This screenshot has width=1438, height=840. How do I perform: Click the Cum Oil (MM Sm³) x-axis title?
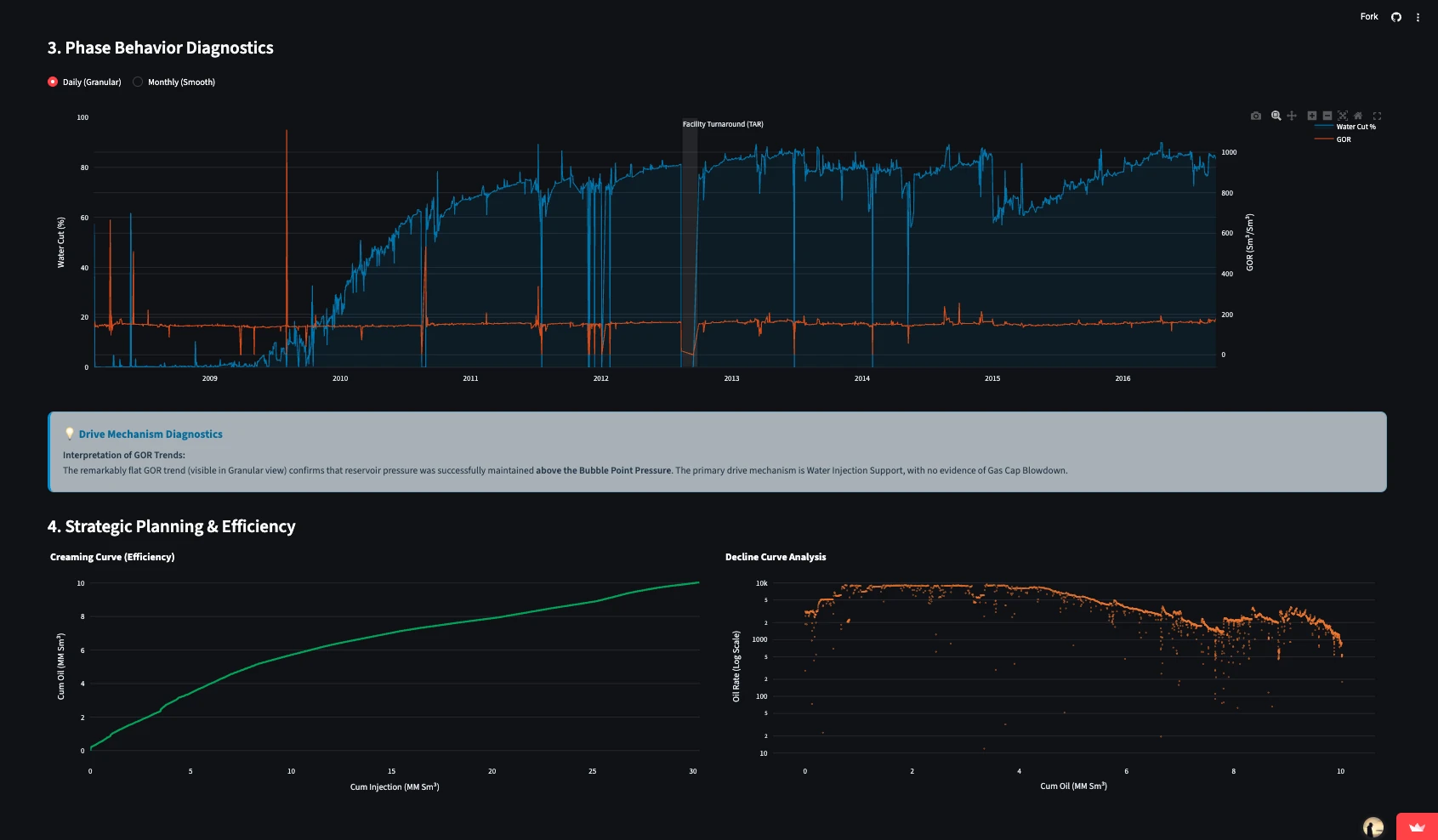pyautogui.click(x=1073, y=786)
